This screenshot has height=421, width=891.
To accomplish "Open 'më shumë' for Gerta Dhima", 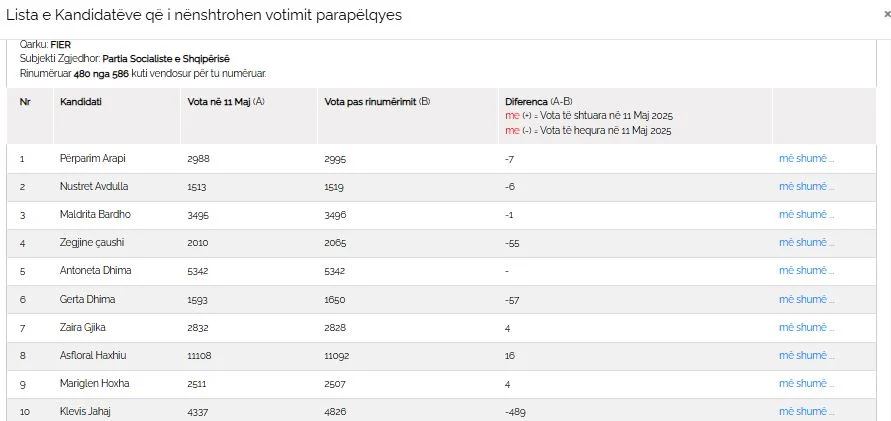I will 806,299.
